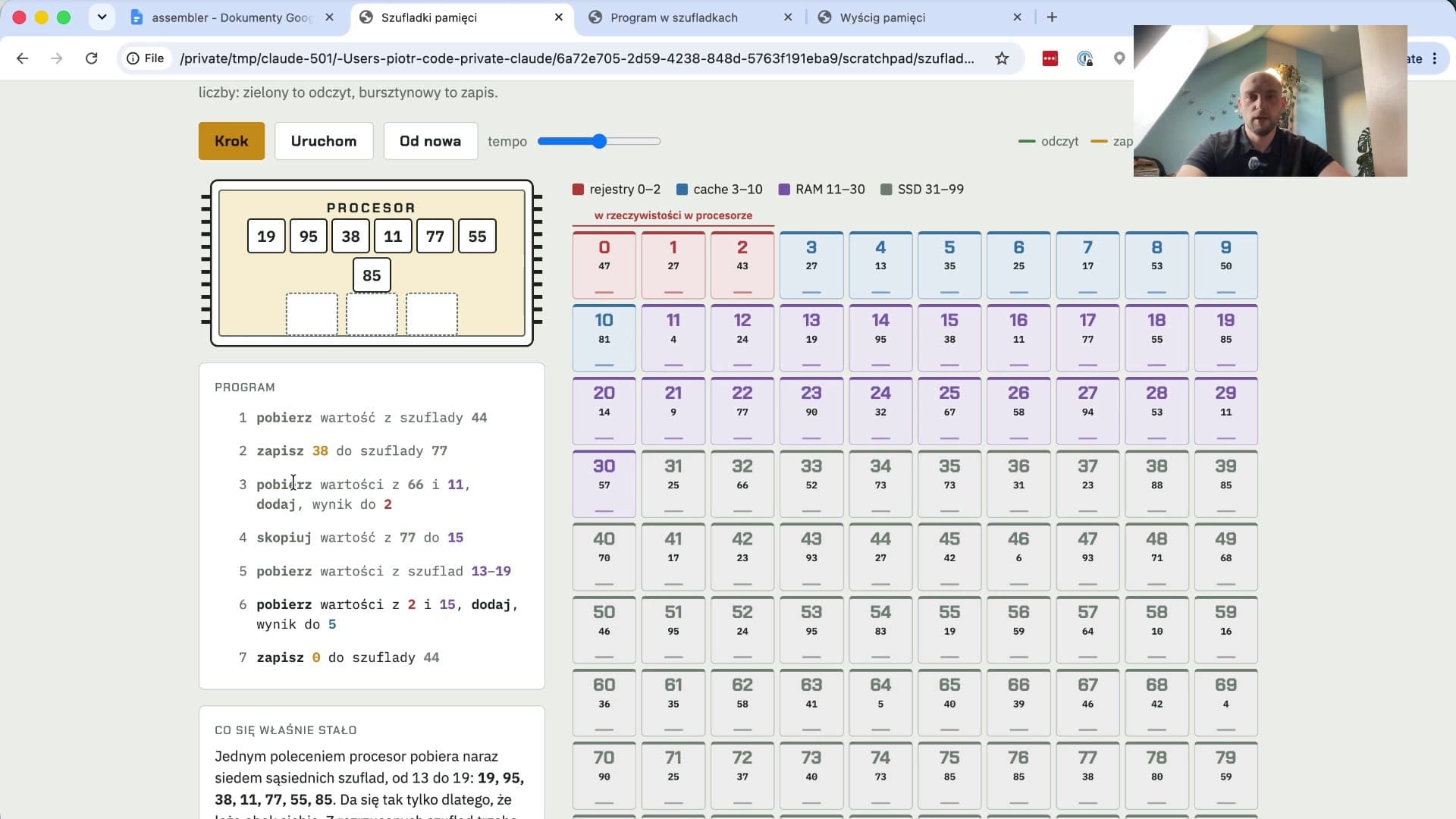This screenshot has width=1456, height=819.
Task: Open the Chrome three-dot menu
Action: (x=1435, y=58)
